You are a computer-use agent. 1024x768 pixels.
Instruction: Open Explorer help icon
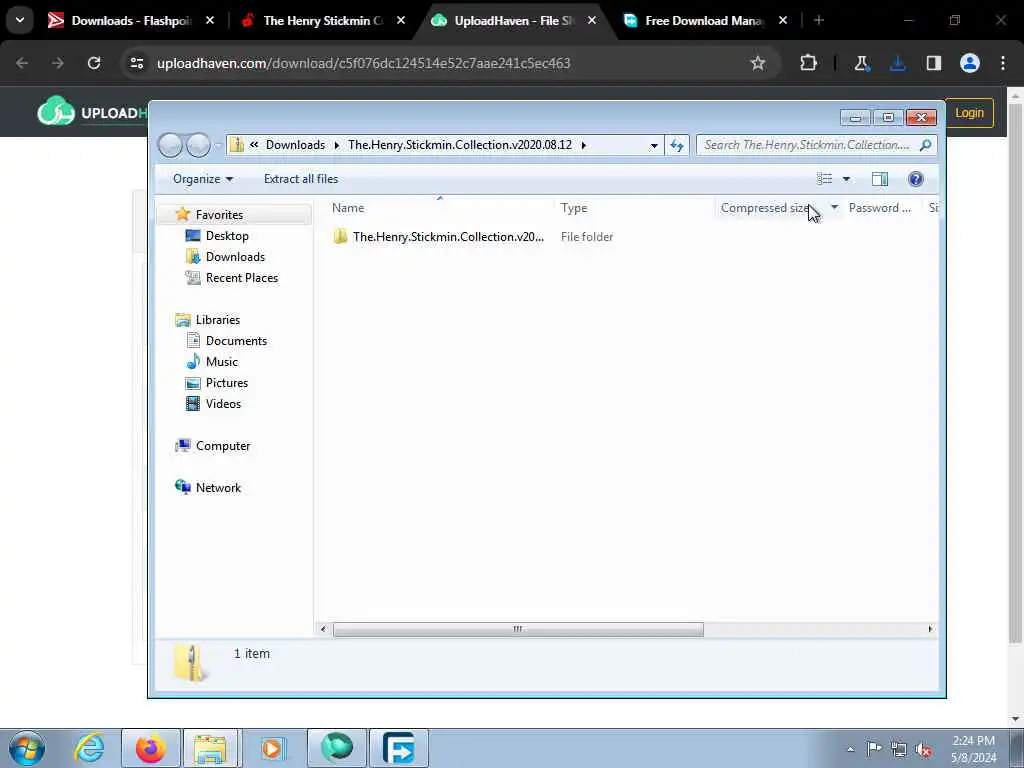(x=916, y=179)
